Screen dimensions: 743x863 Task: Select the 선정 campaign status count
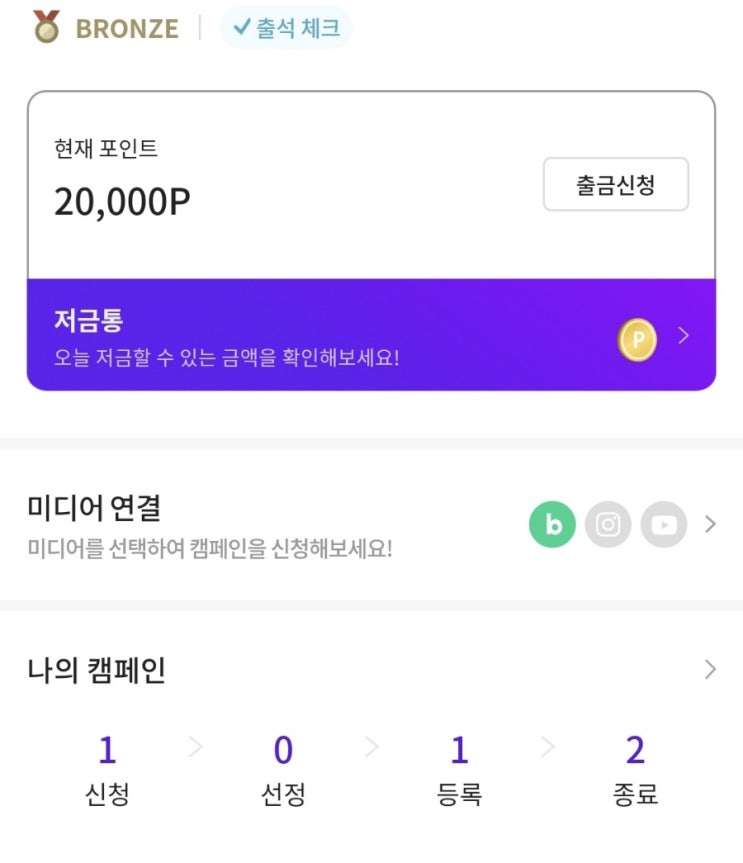283,771
